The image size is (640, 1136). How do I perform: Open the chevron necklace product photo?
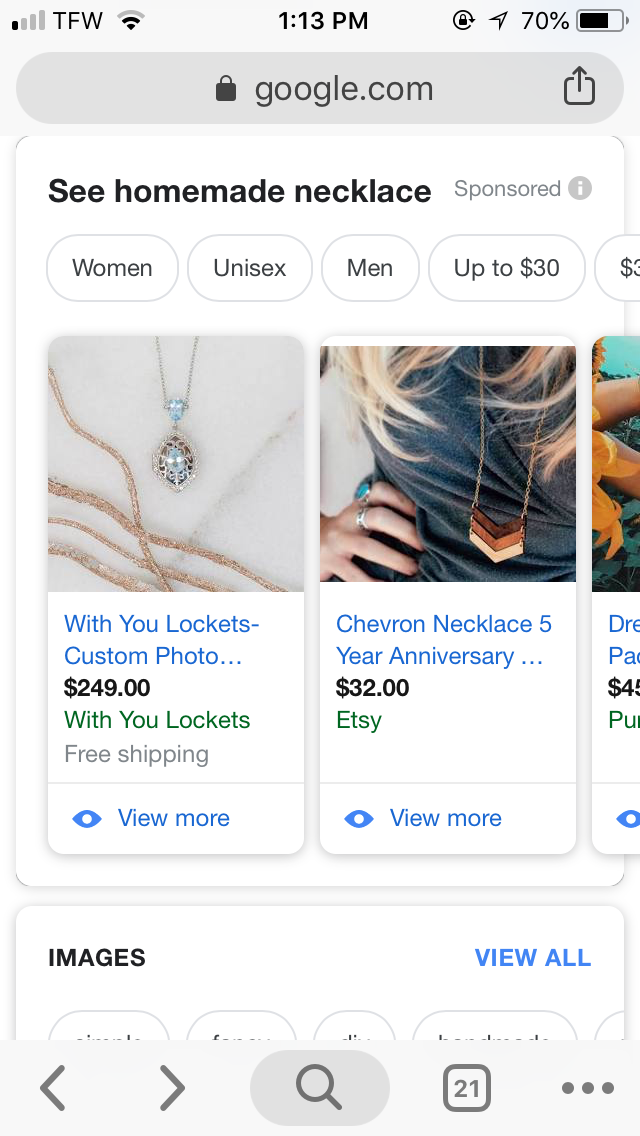tap(448, 464)
